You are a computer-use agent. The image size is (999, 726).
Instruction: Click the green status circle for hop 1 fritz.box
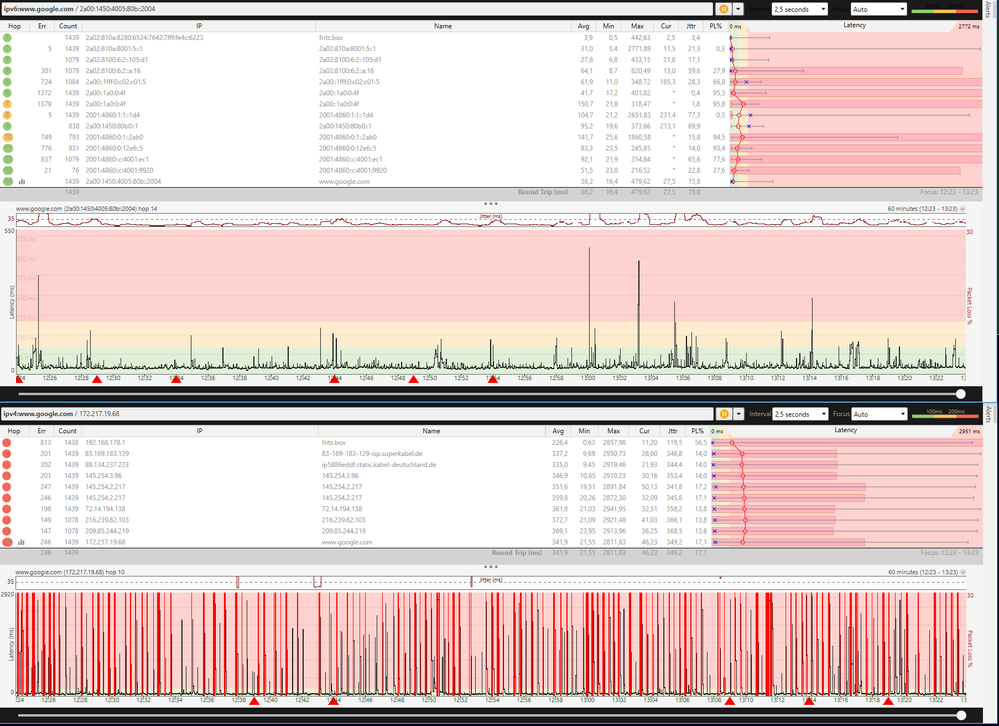tap(6, 37)
